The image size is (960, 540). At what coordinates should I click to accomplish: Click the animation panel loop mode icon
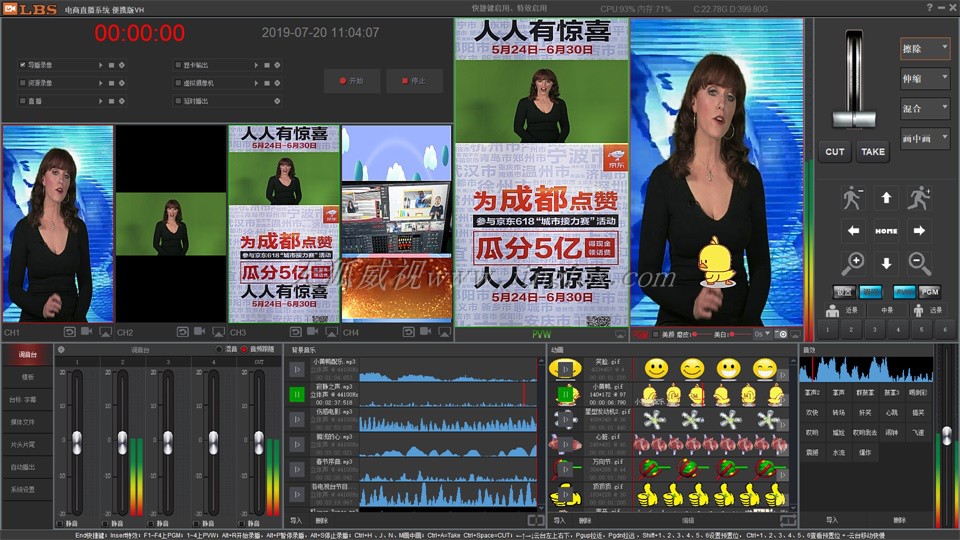788,520
